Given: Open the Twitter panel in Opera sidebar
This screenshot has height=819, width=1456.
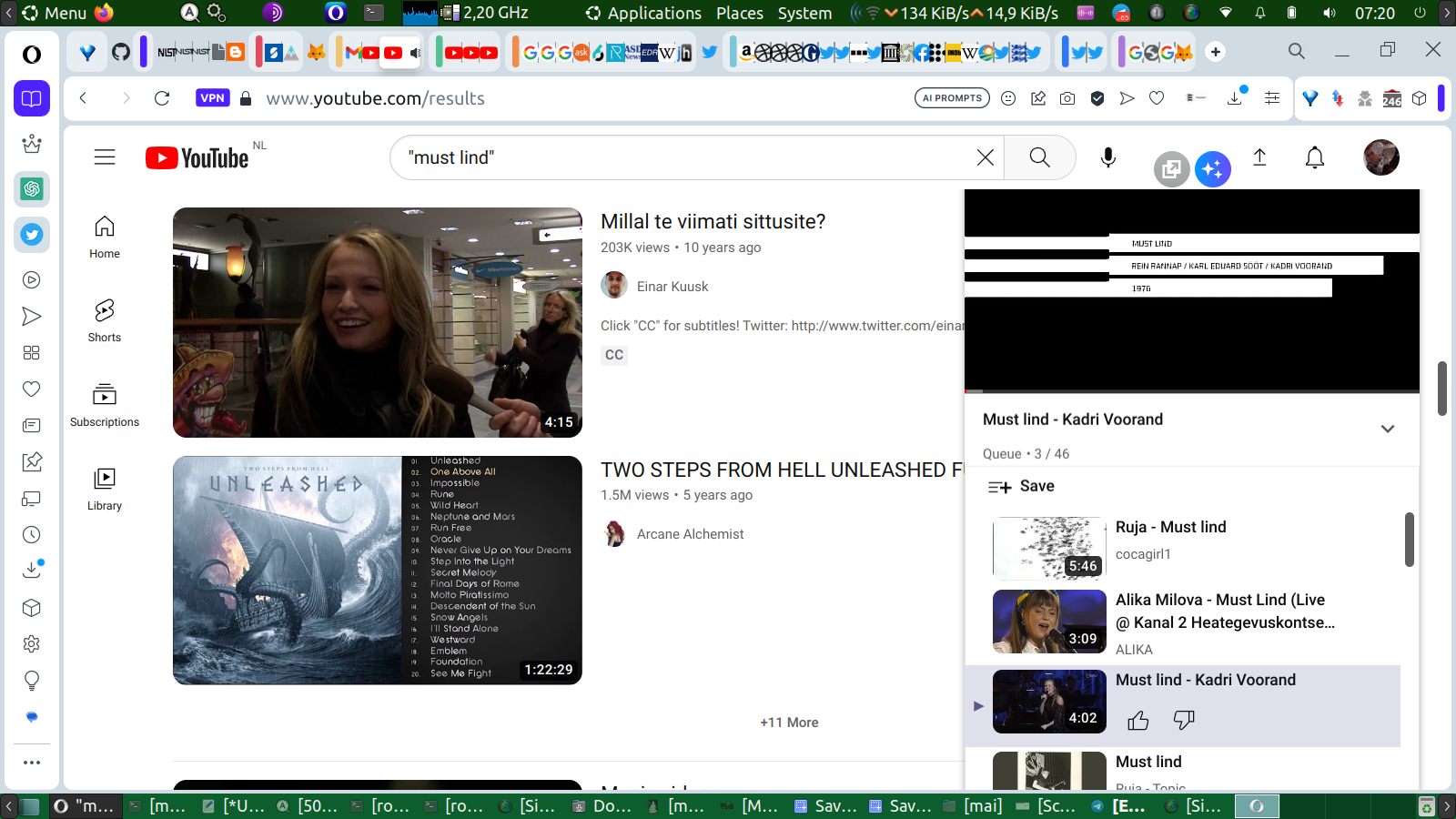Looking at the screenshot, I should click(32, 235).
